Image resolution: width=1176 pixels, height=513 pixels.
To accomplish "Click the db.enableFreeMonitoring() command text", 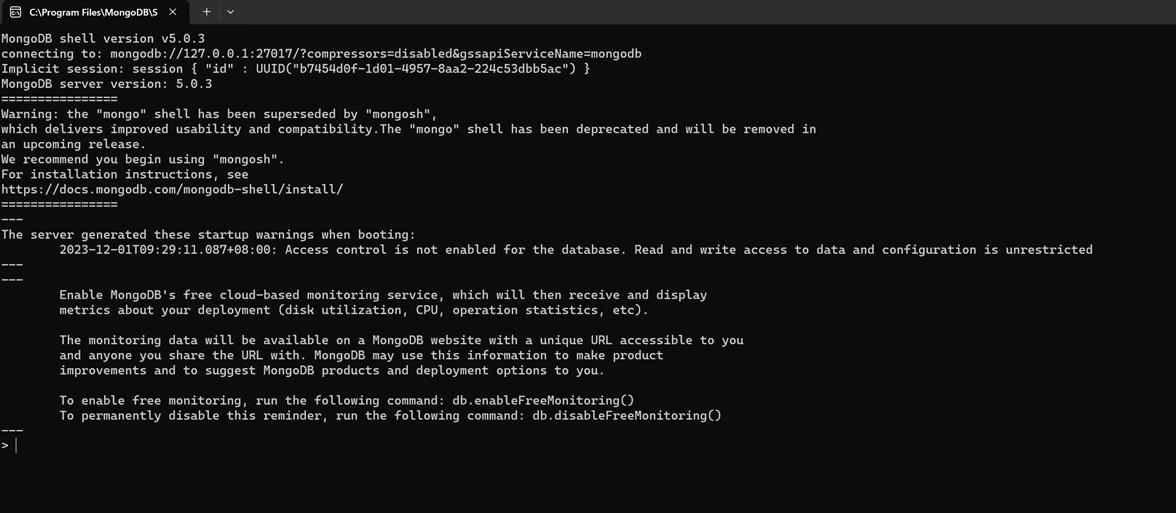I will (543, 400).
